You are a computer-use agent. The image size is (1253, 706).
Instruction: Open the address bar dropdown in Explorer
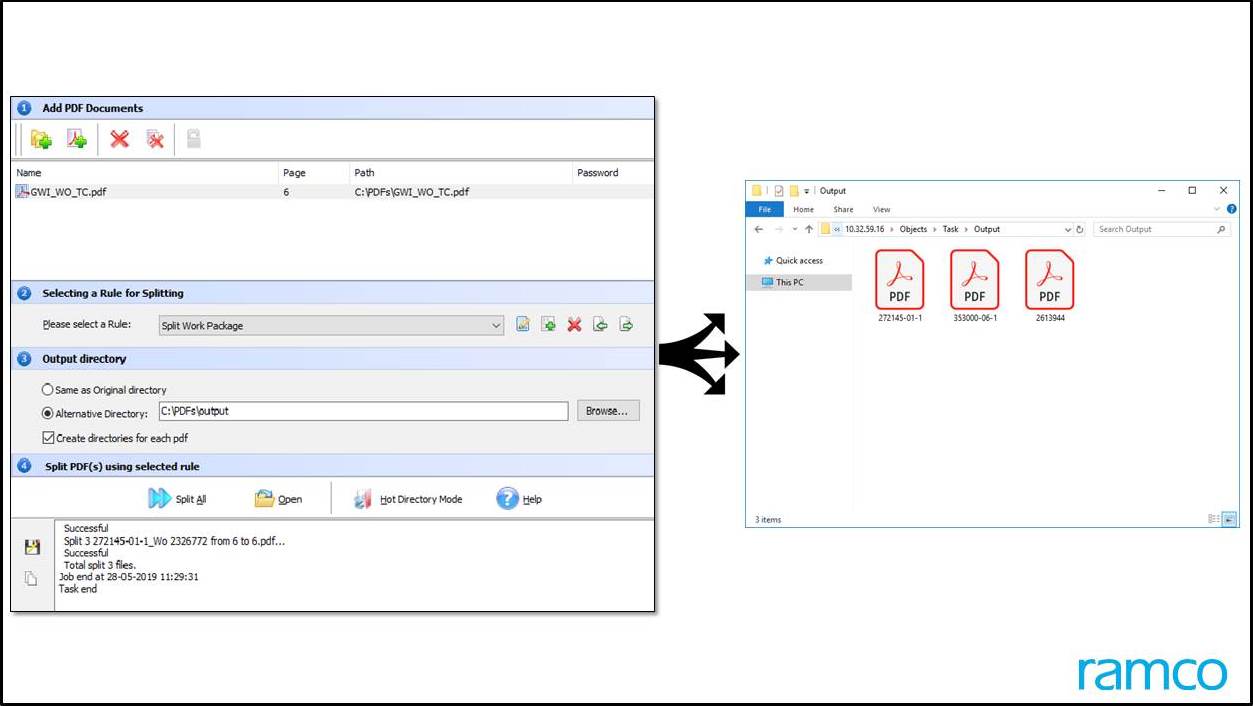(1069, 229)
